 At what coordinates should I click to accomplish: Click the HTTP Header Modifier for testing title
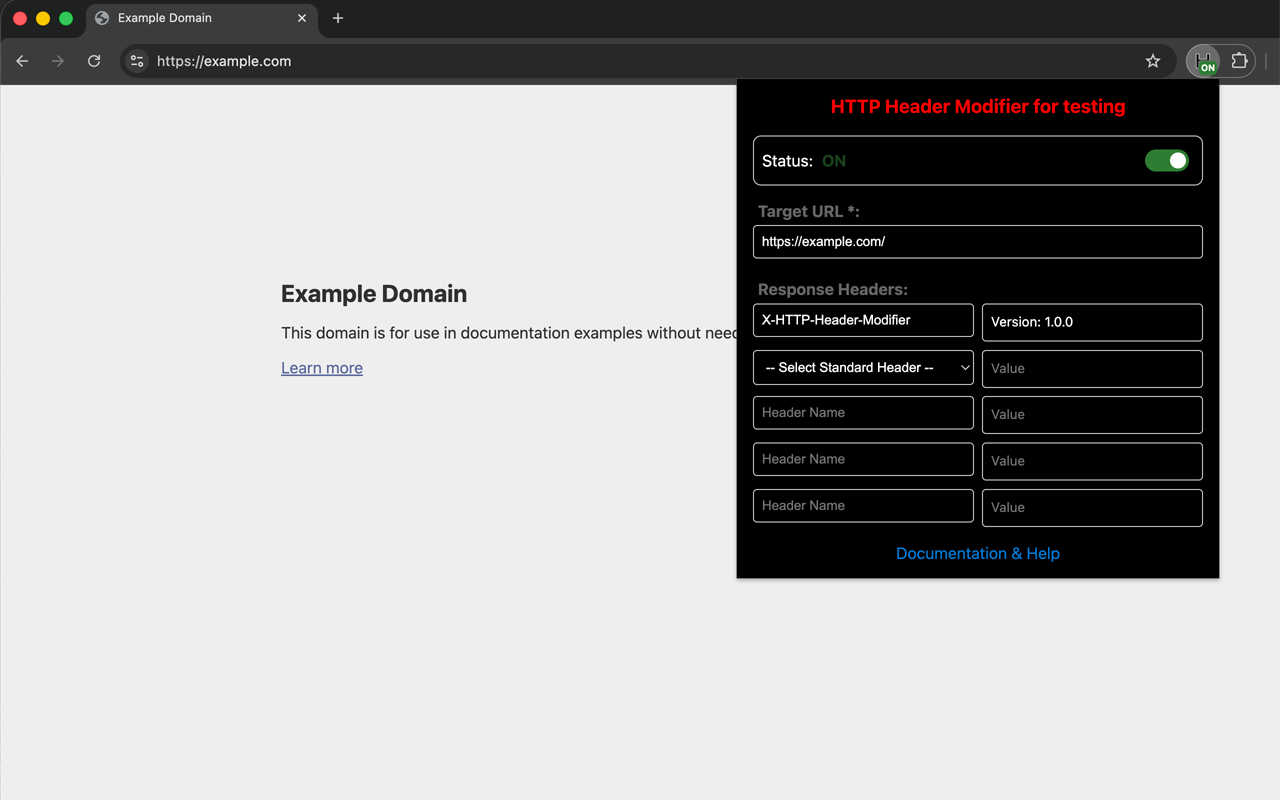click(x=978, y=107)
